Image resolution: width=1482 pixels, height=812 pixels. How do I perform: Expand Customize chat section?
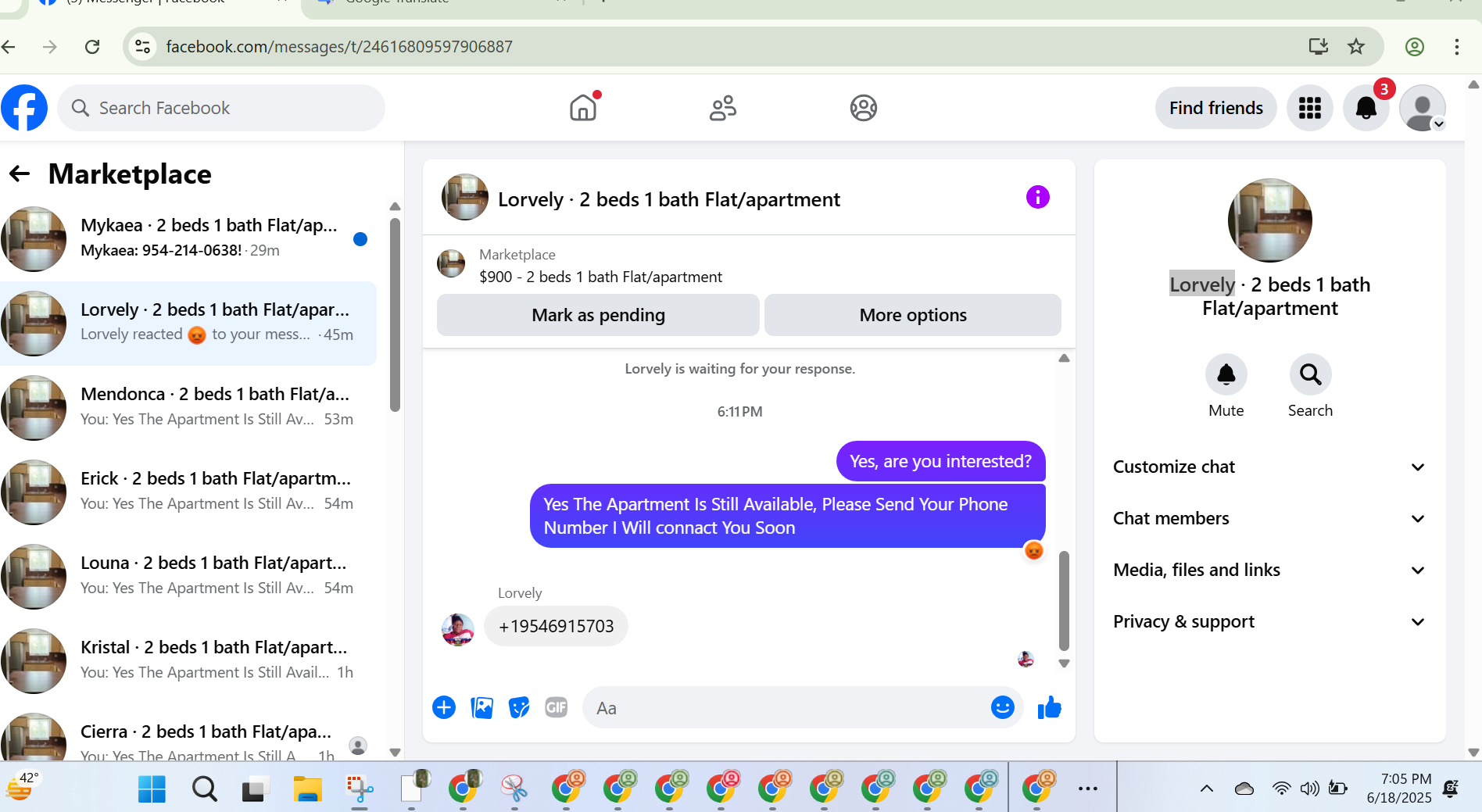point(1269,467)
